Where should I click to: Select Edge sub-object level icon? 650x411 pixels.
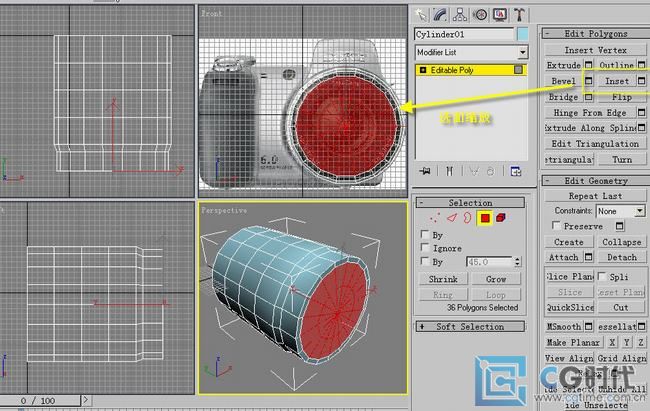451,218
